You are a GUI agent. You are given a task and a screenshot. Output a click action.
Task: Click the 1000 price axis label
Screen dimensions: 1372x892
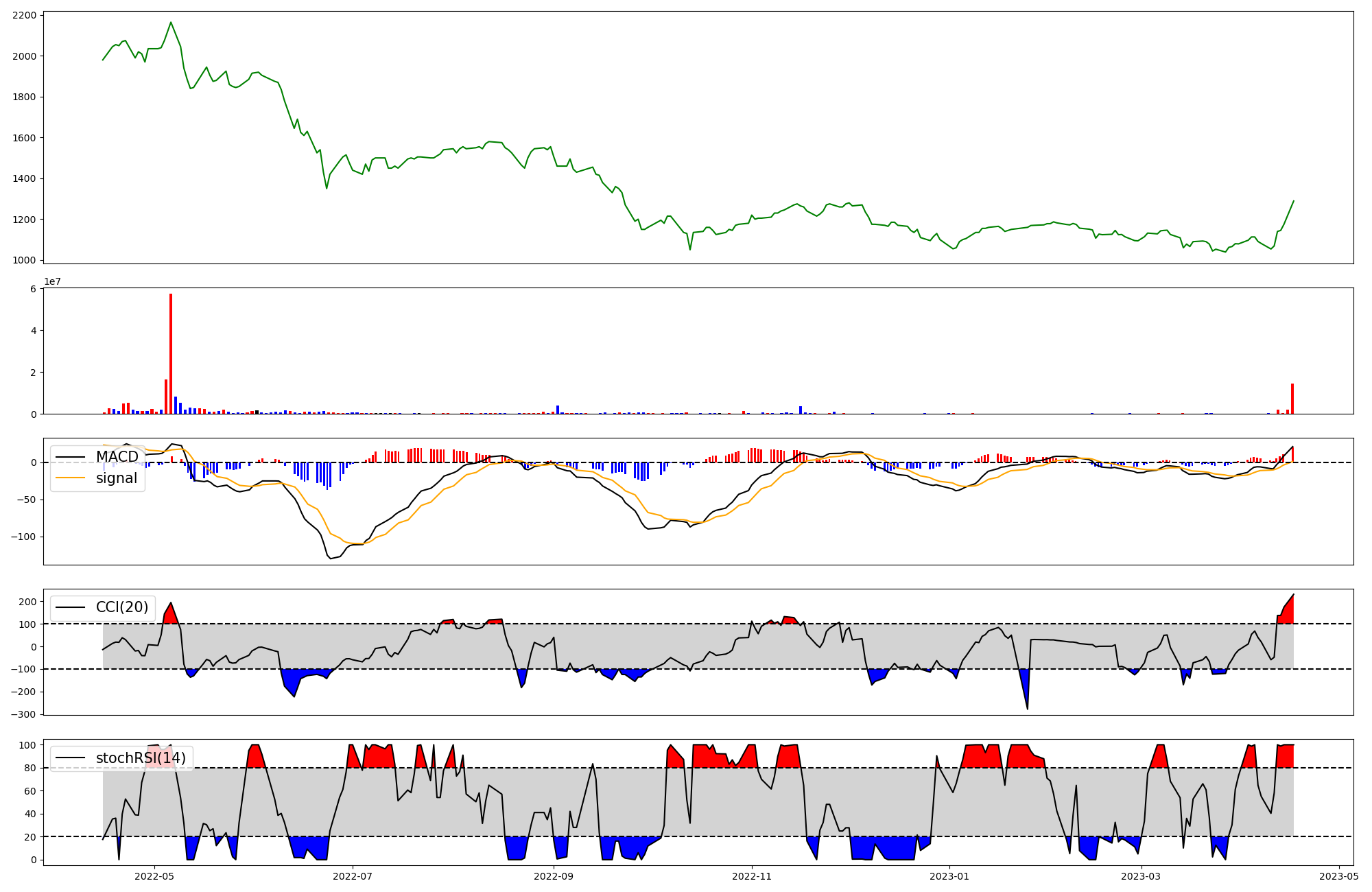coord(24,261)
